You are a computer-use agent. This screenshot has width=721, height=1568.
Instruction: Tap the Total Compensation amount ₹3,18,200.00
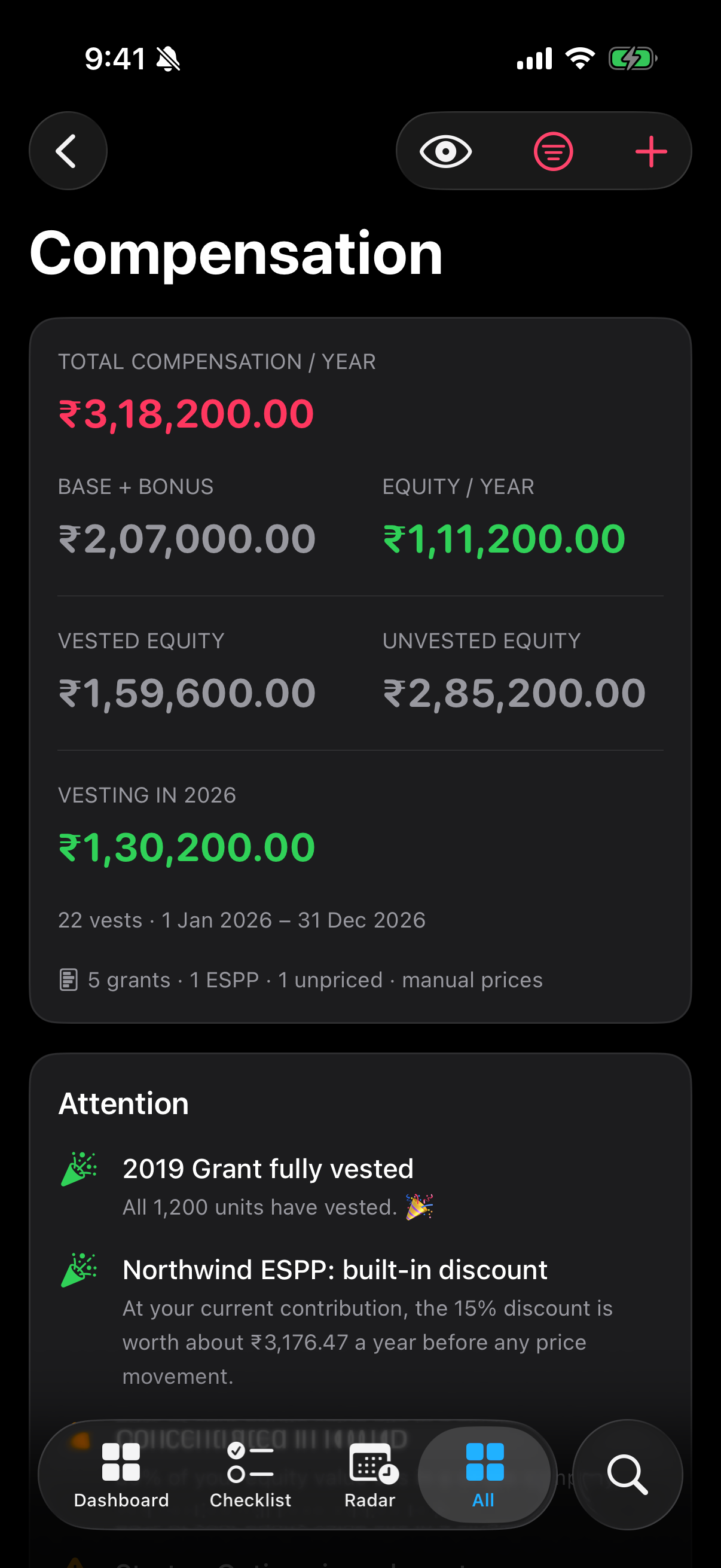(x=186, y=414)
